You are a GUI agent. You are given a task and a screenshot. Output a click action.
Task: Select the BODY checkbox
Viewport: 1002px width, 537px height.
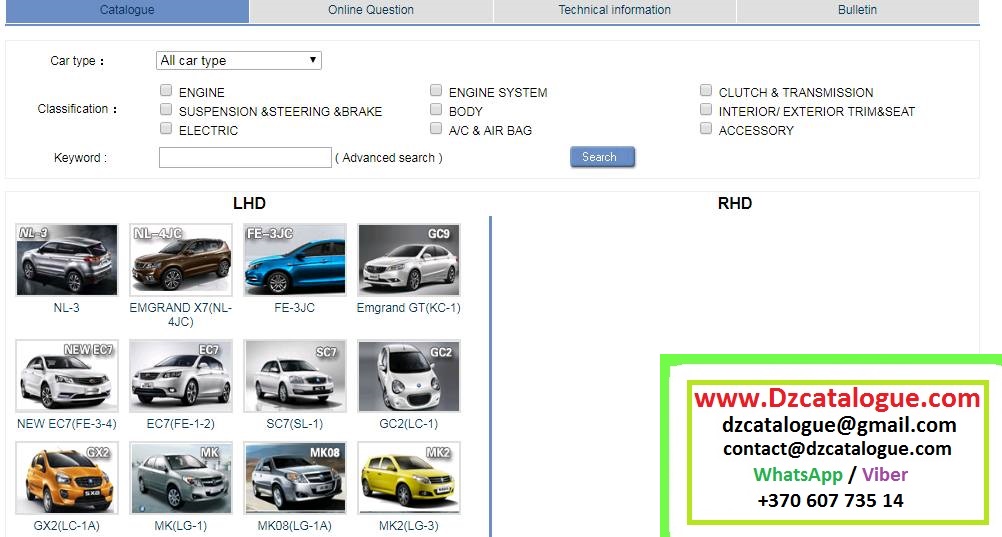point(436,109)
